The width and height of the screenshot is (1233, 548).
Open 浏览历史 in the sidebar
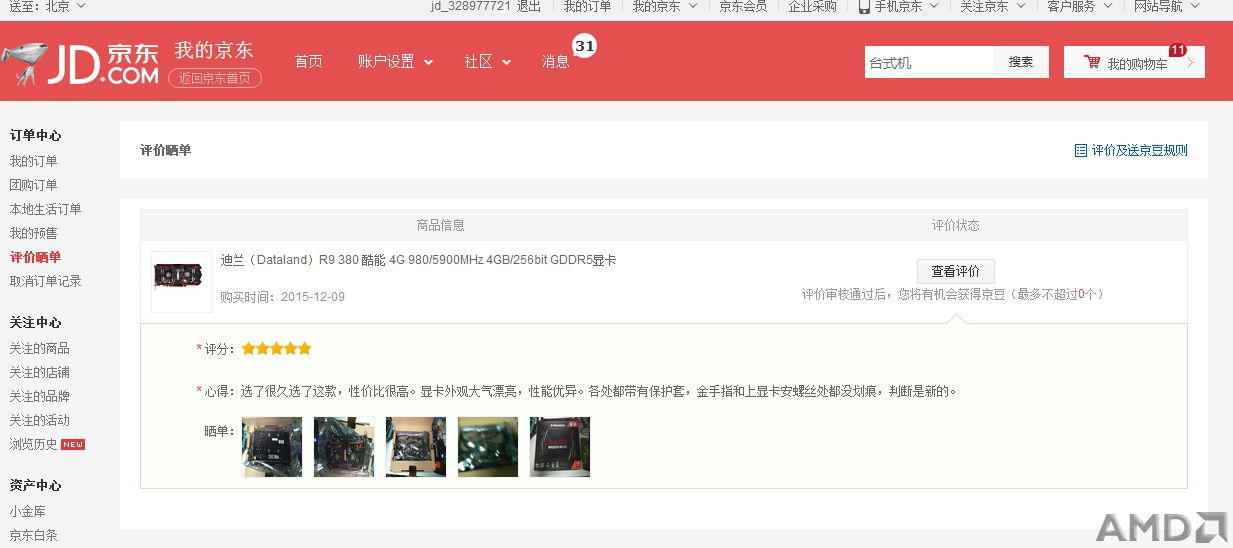34,444
